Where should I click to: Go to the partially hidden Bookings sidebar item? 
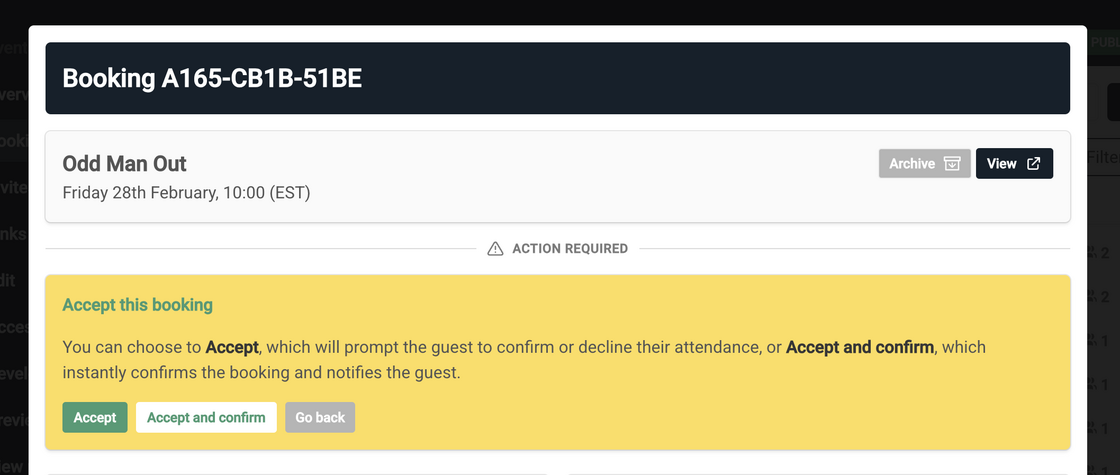point(13,141)
